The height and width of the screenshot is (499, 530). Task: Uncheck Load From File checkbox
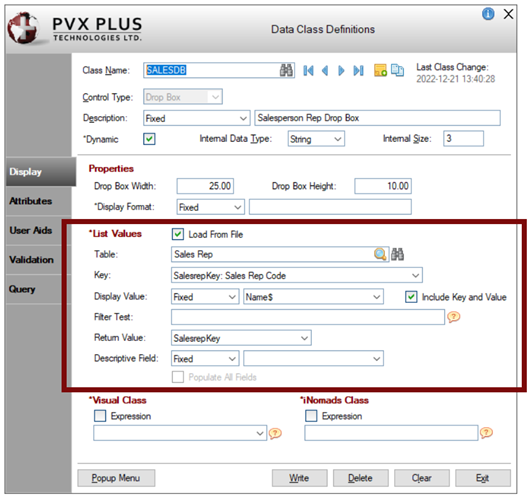click(178, 234)
